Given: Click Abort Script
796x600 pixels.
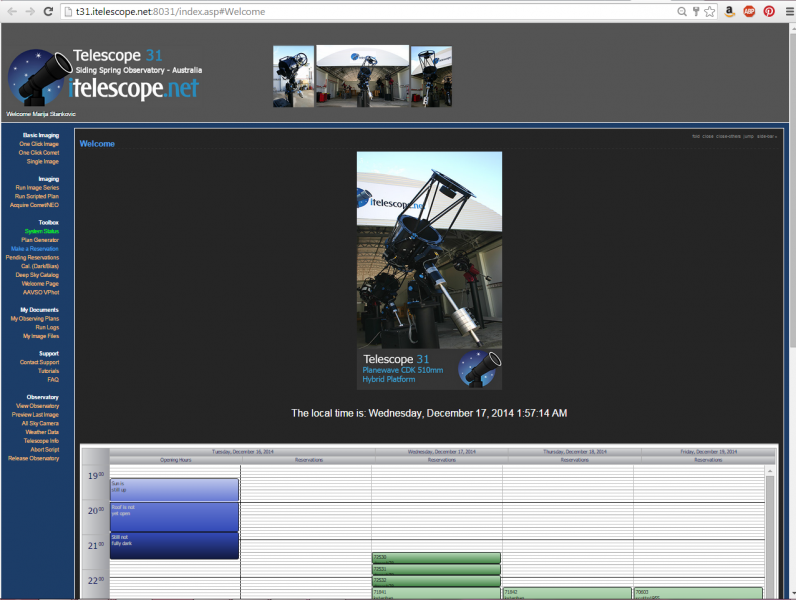Looking at the screenshot, I should click(x=45, y=450).
